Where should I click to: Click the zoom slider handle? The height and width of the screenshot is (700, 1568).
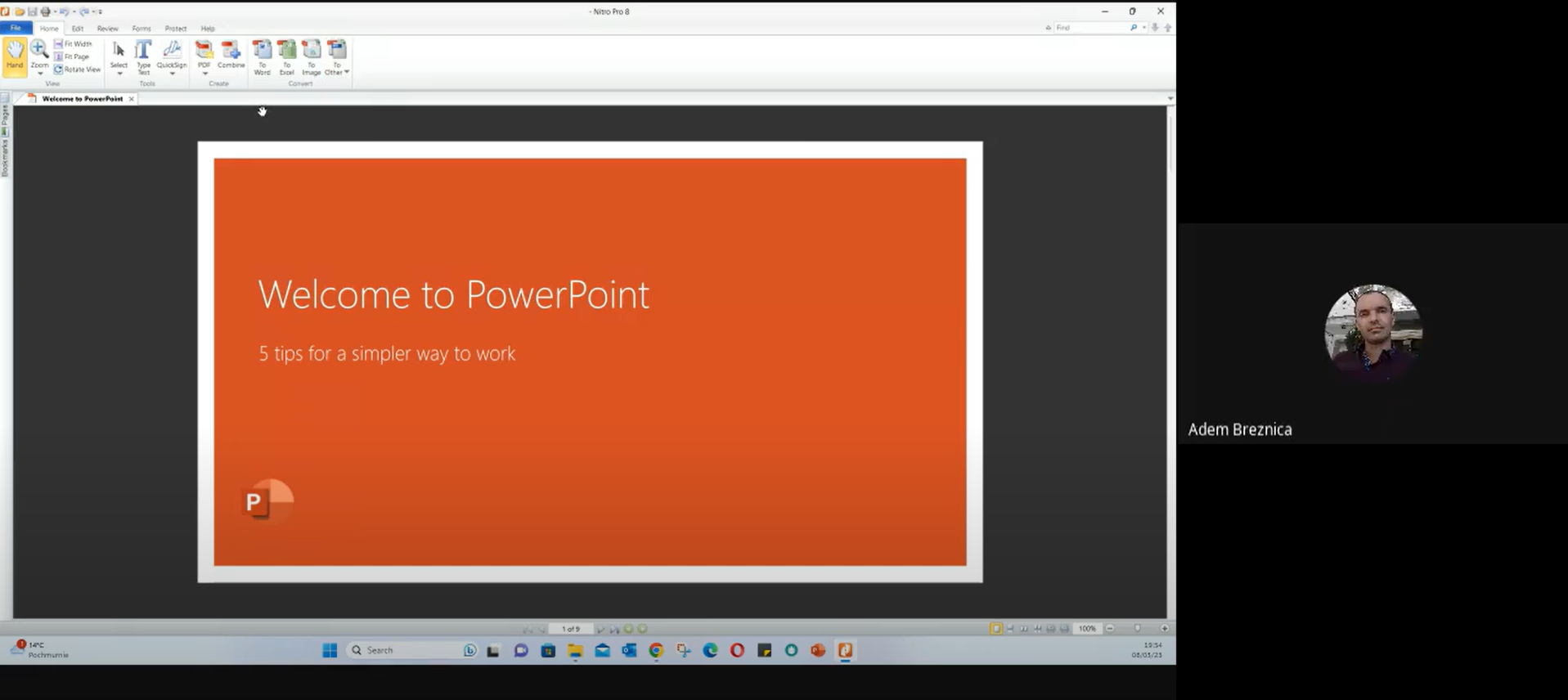1138,629
